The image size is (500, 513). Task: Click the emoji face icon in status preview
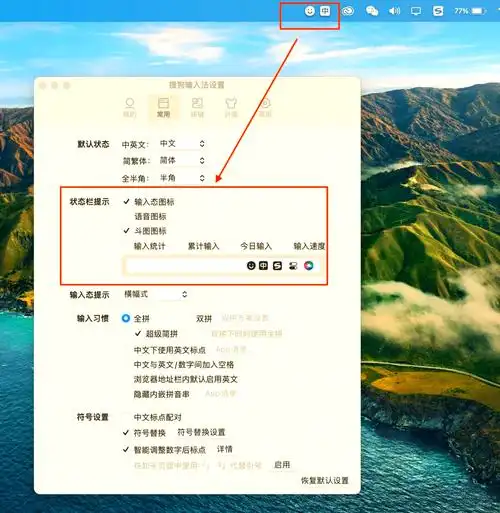click(251, 265)
